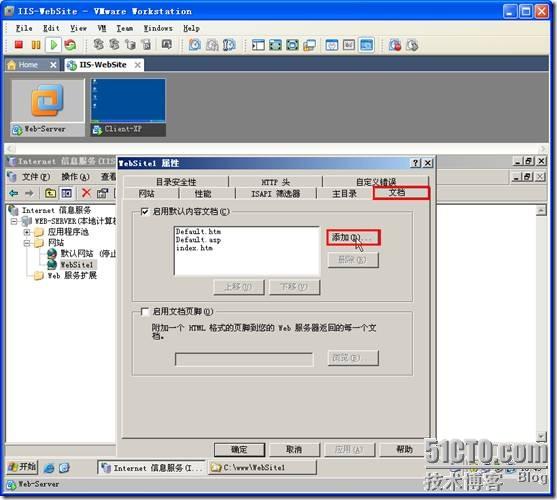The height and width of the screenshot is (500, 557).
Task: Click the red X delete icon
Action: [86, 193]
